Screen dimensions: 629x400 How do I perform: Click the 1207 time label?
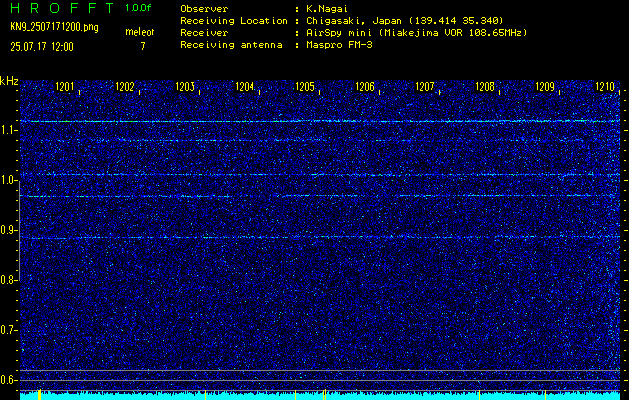pyautogui.click(x=425, y=87)
